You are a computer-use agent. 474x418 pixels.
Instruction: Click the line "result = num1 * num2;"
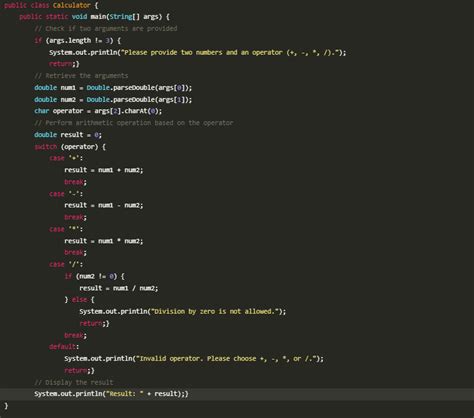click(104, 241)
